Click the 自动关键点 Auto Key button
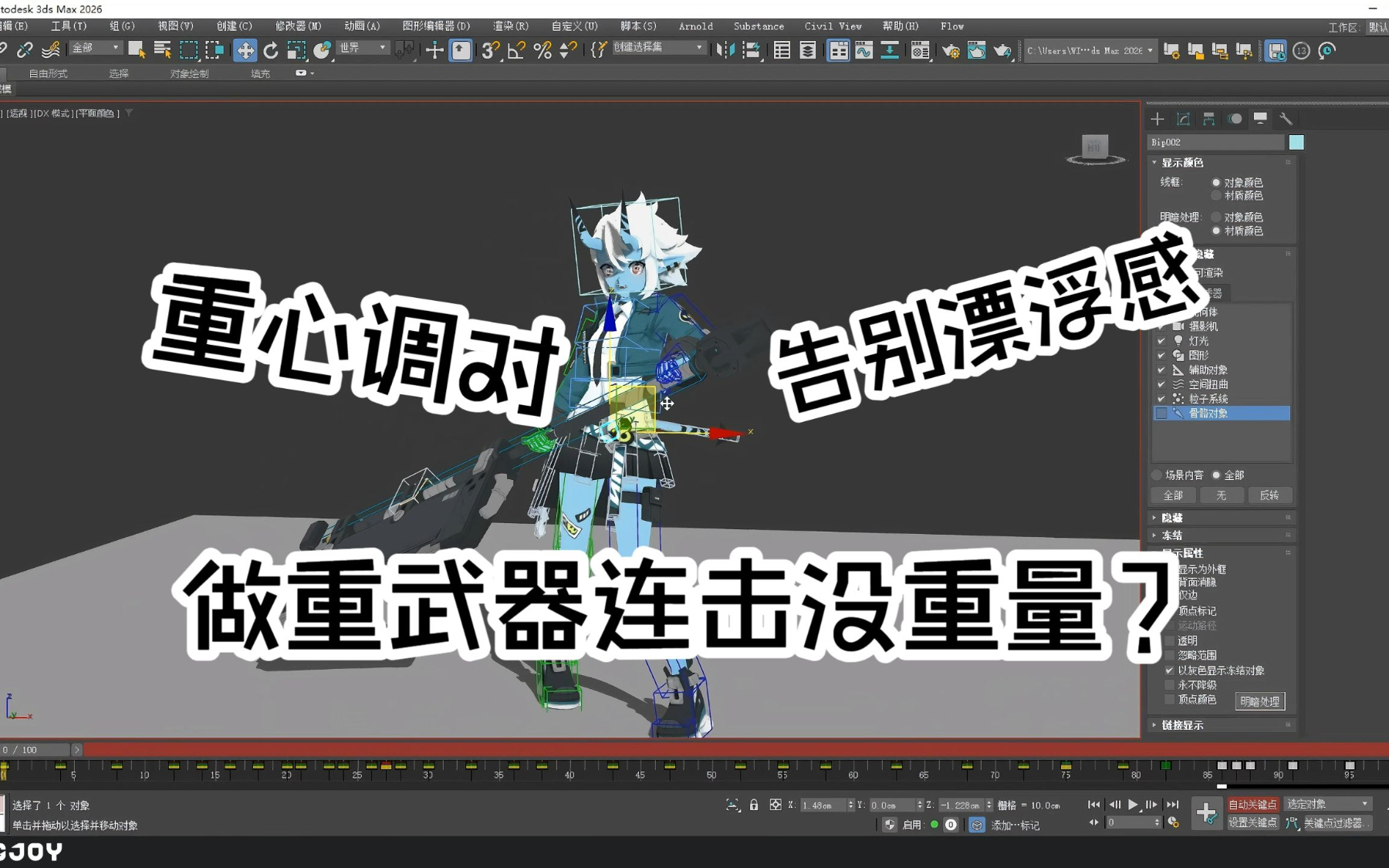 [1252, 805]
